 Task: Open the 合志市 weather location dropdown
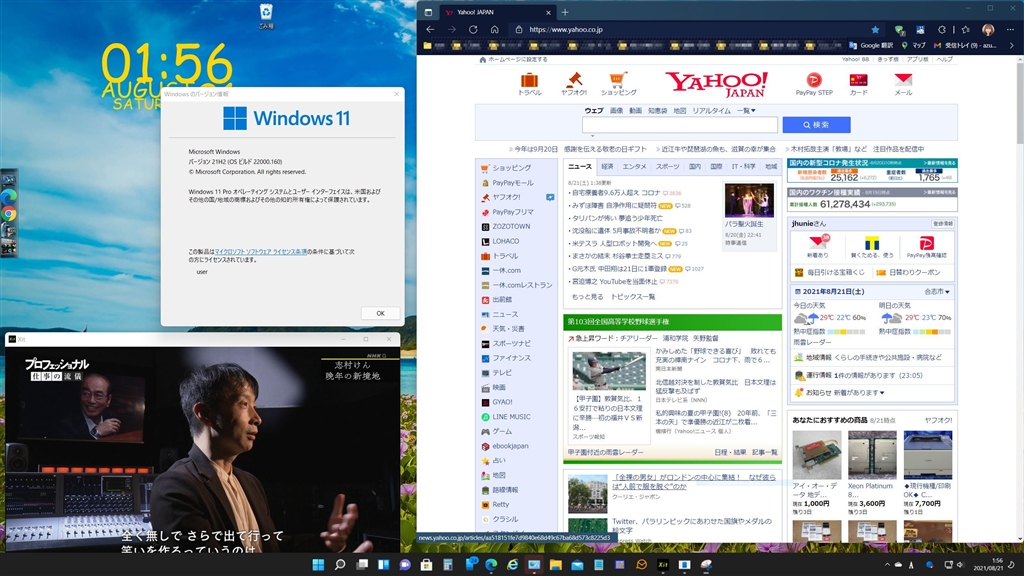(x=937, y=291)
